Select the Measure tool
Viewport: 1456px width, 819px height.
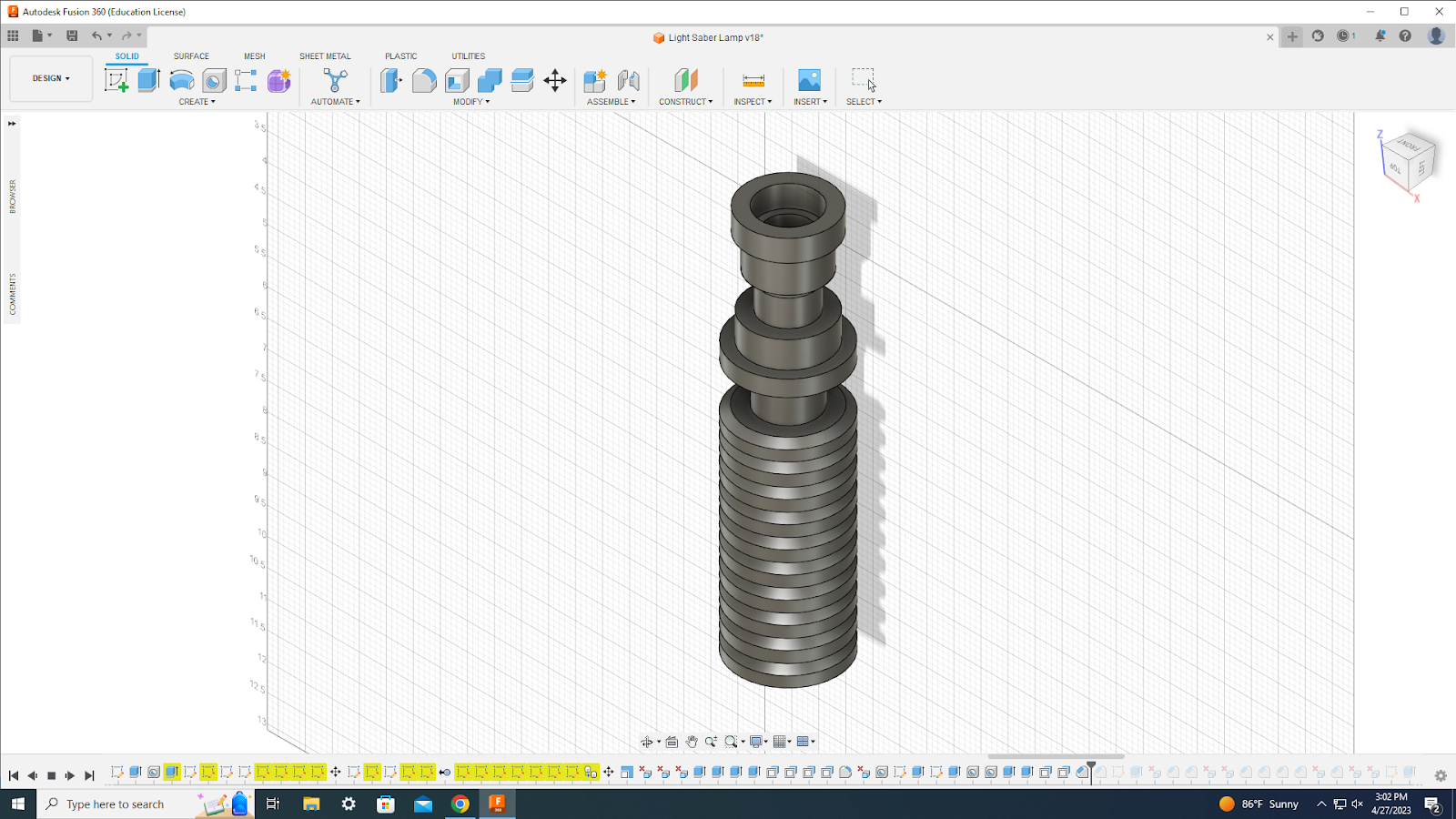[x=753, y=80]
